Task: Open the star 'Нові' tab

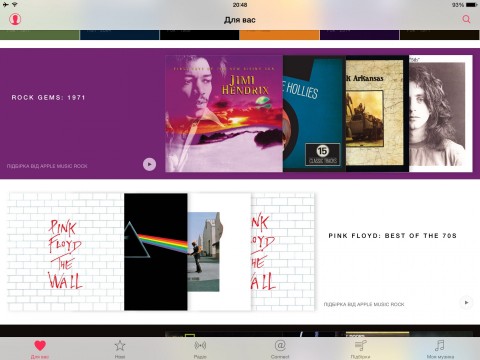Action: [120, 349]
